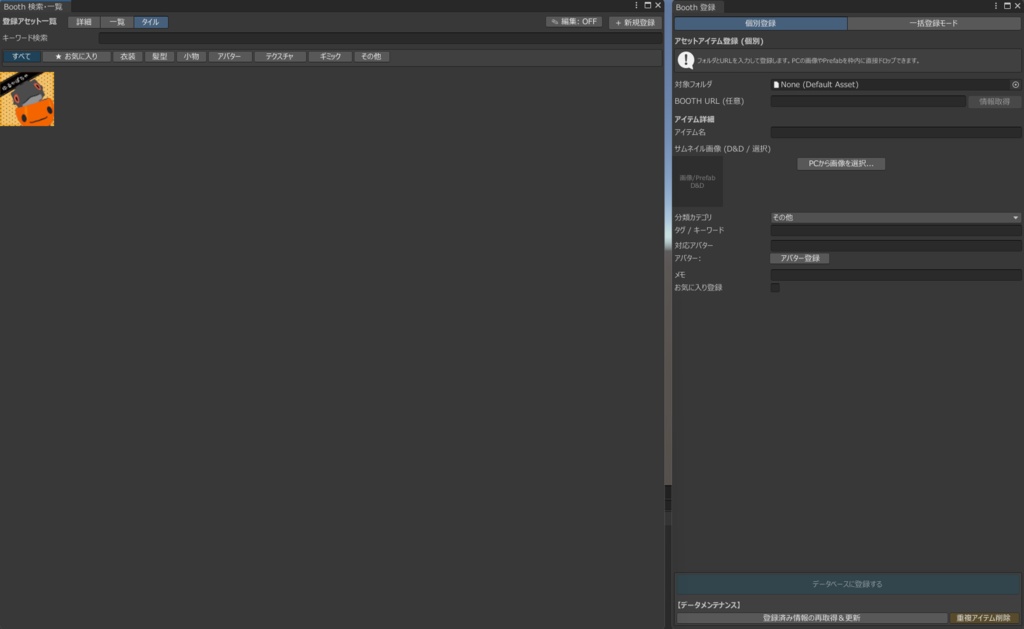
Task: Click the 重複アイテム削除 button
Action: [983, 618]
